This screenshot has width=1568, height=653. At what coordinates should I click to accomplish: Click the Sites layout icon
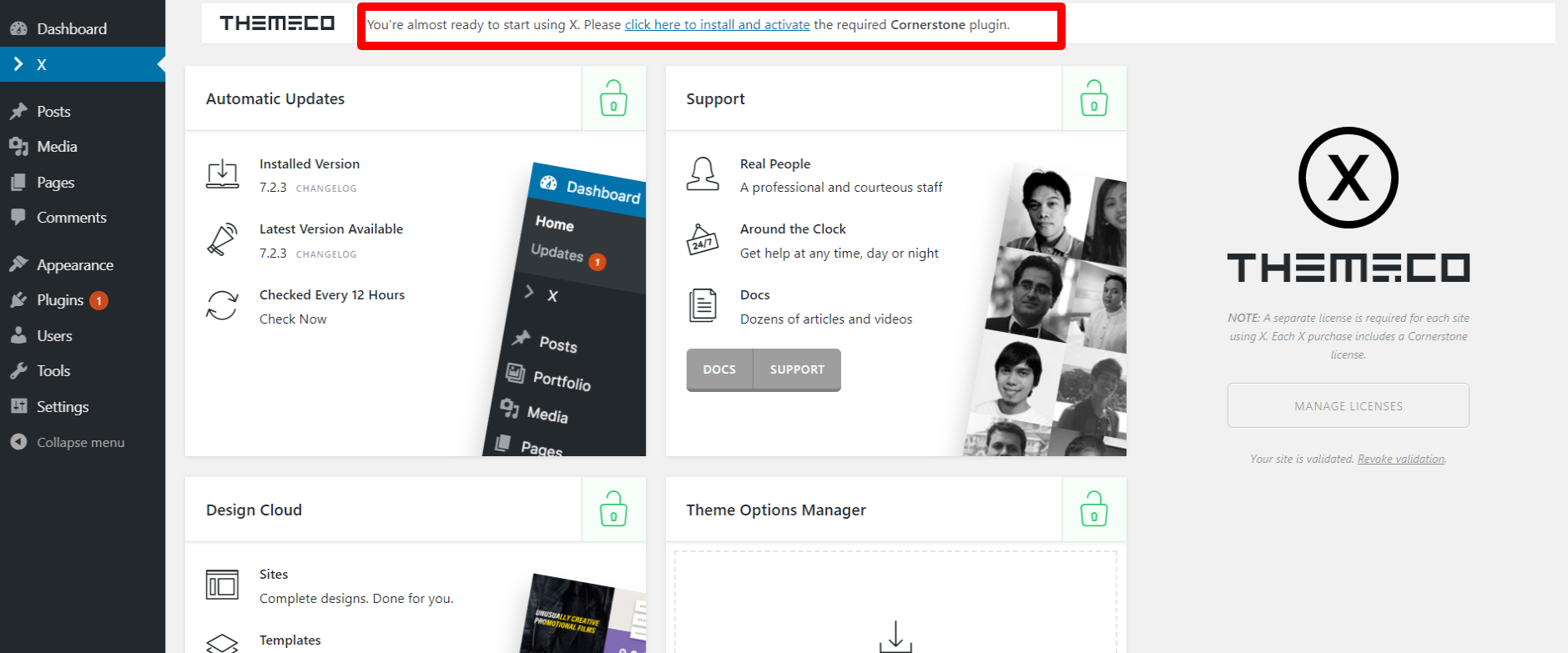[222, 585]
